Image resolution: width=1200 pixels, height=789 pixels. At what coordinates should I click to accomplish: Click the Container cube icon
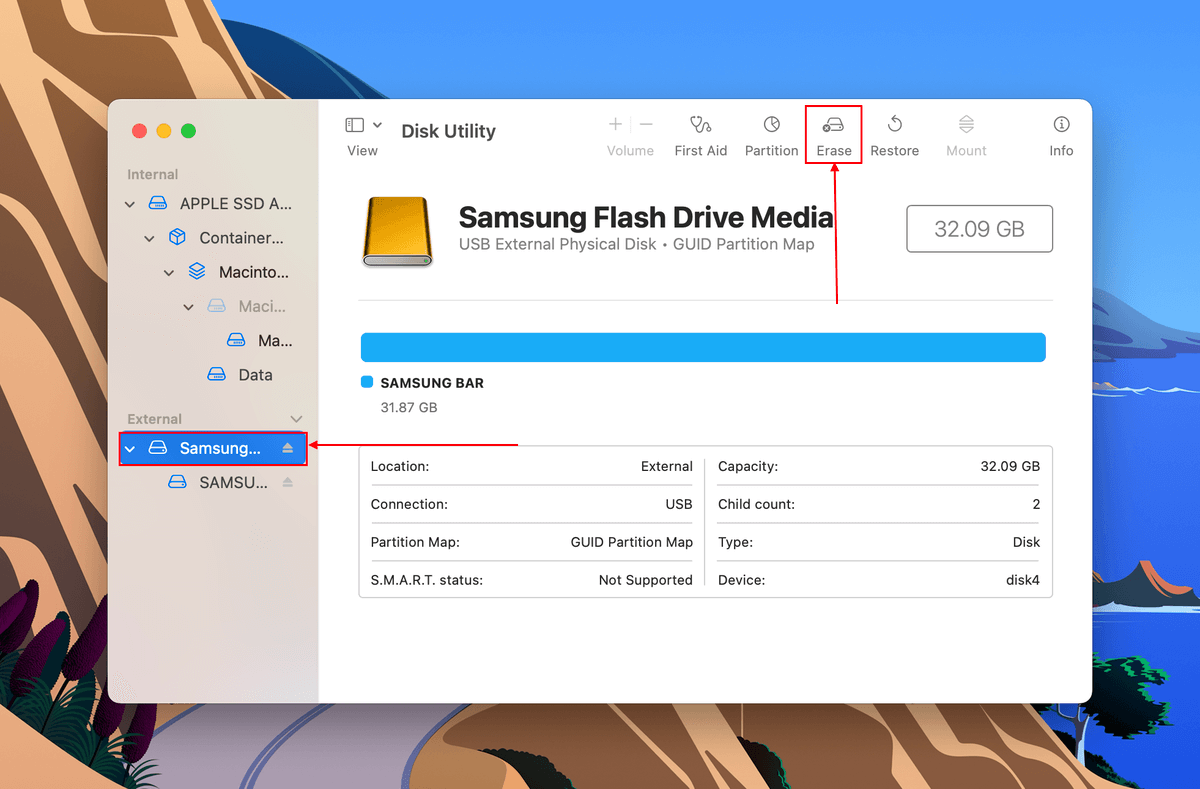pos(177,238)
